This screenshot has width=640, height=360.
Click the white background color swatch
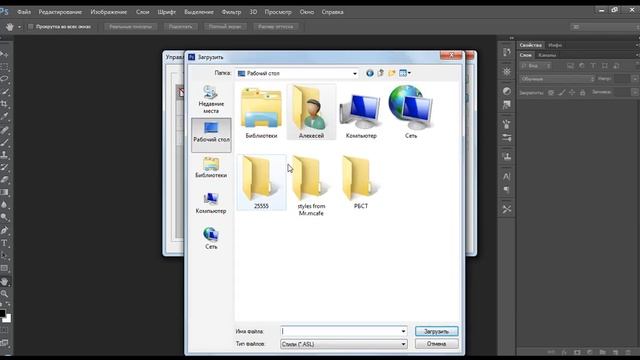[8, 319]
